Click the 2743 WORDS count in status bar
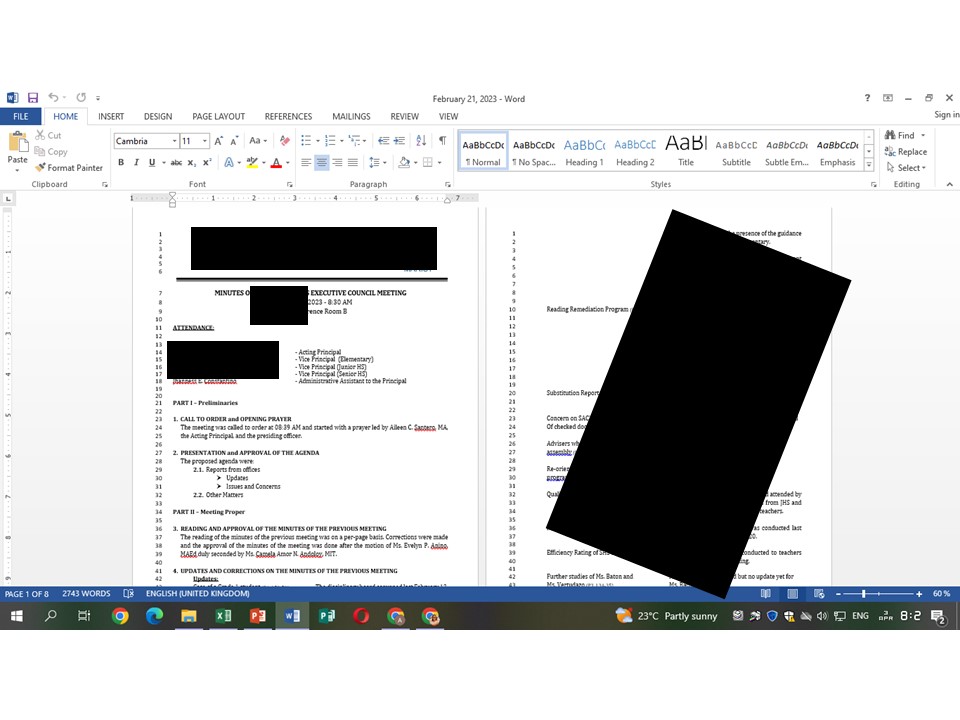Viewport: 960px width, 720px height. coord(86,594)
